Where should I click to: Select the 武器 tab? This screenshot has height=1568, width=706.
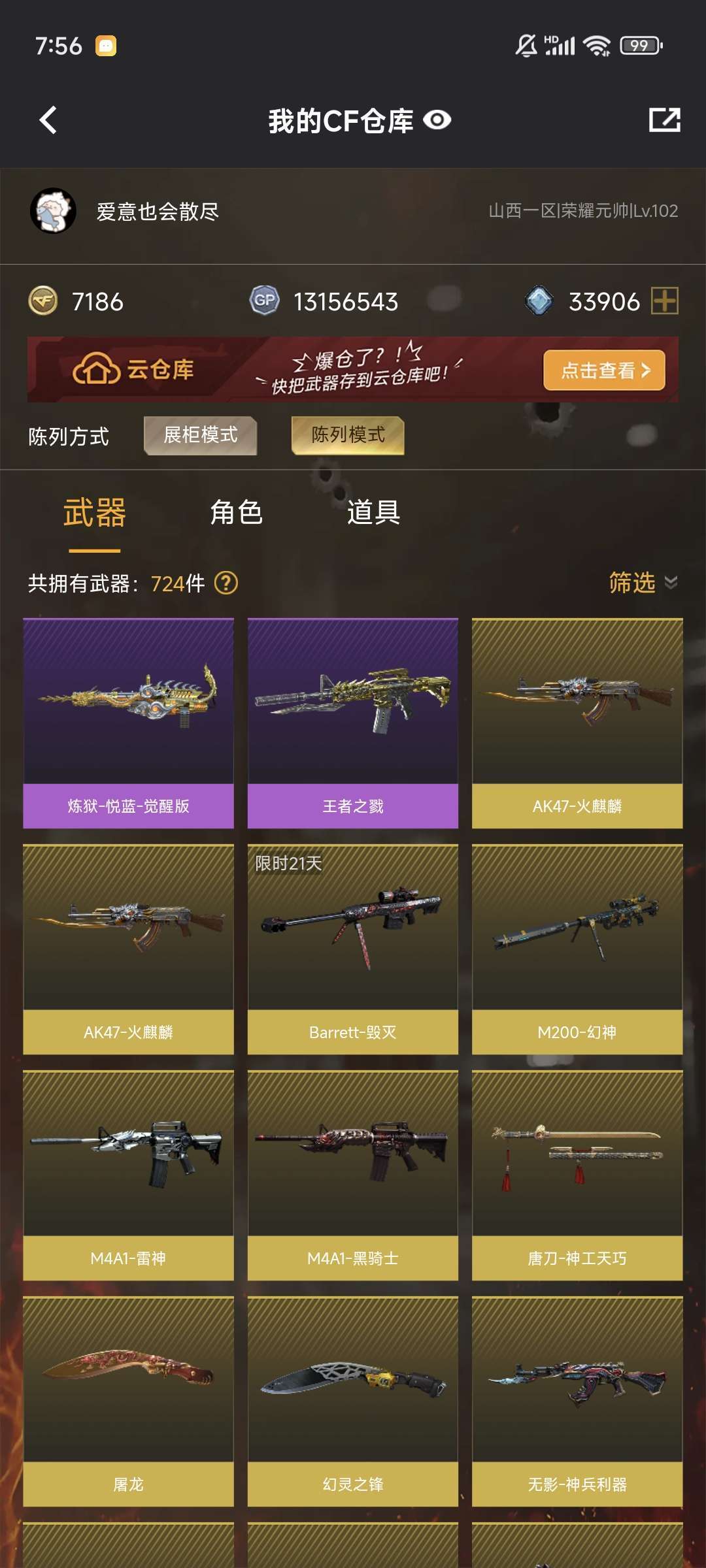95,512
